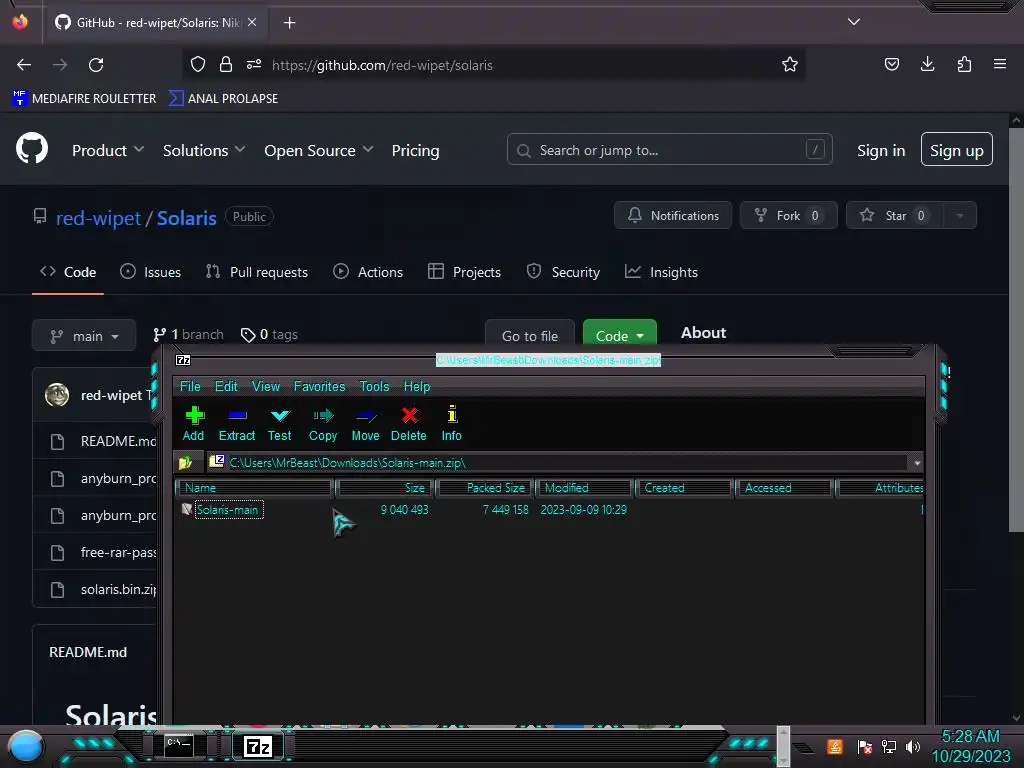1024x768 pixels.
Task: Expand the Open Source dropdown
Action: pos(319,150)
